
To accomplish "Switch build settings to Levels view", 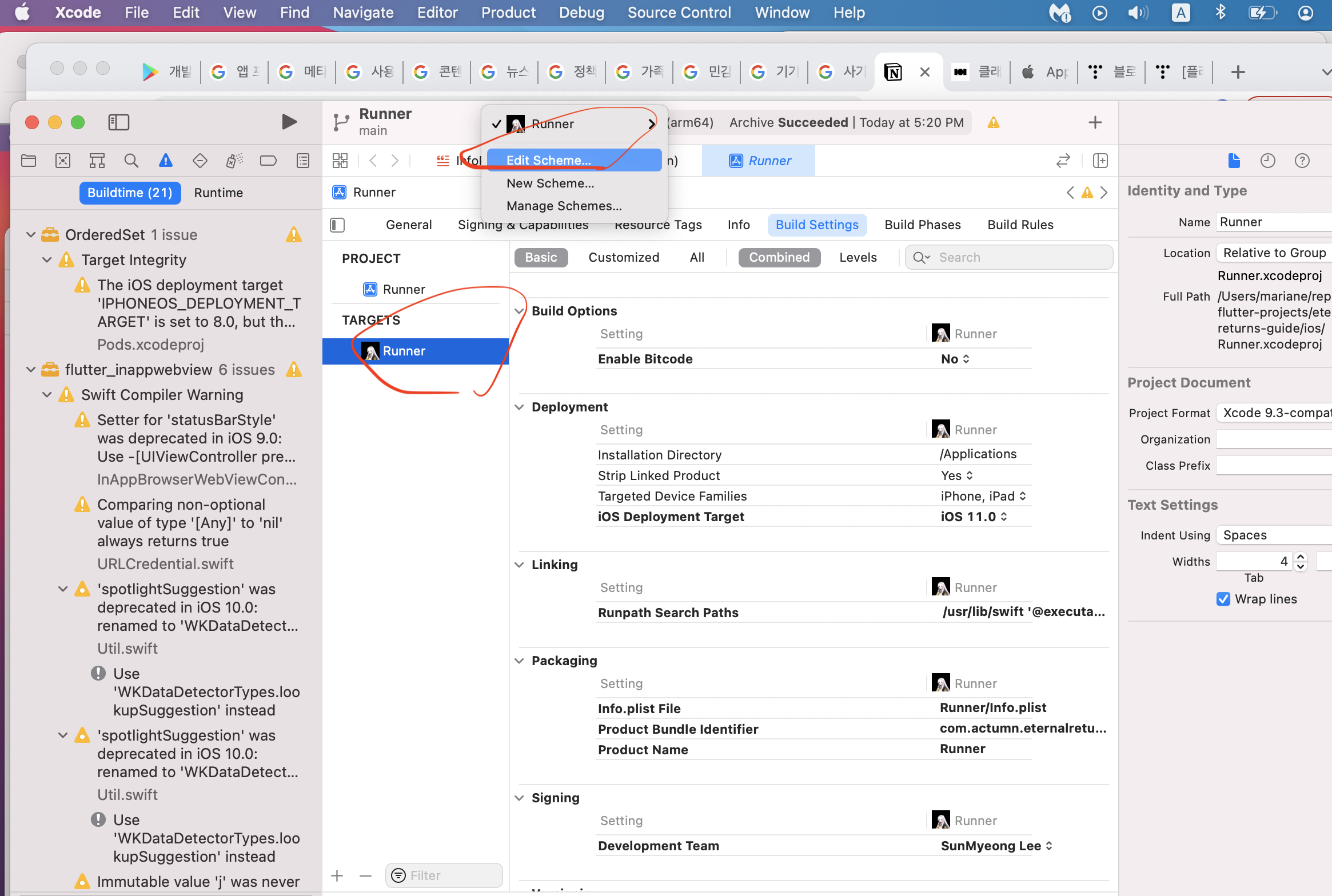I will pyautogui.click(x=858, y=257).
